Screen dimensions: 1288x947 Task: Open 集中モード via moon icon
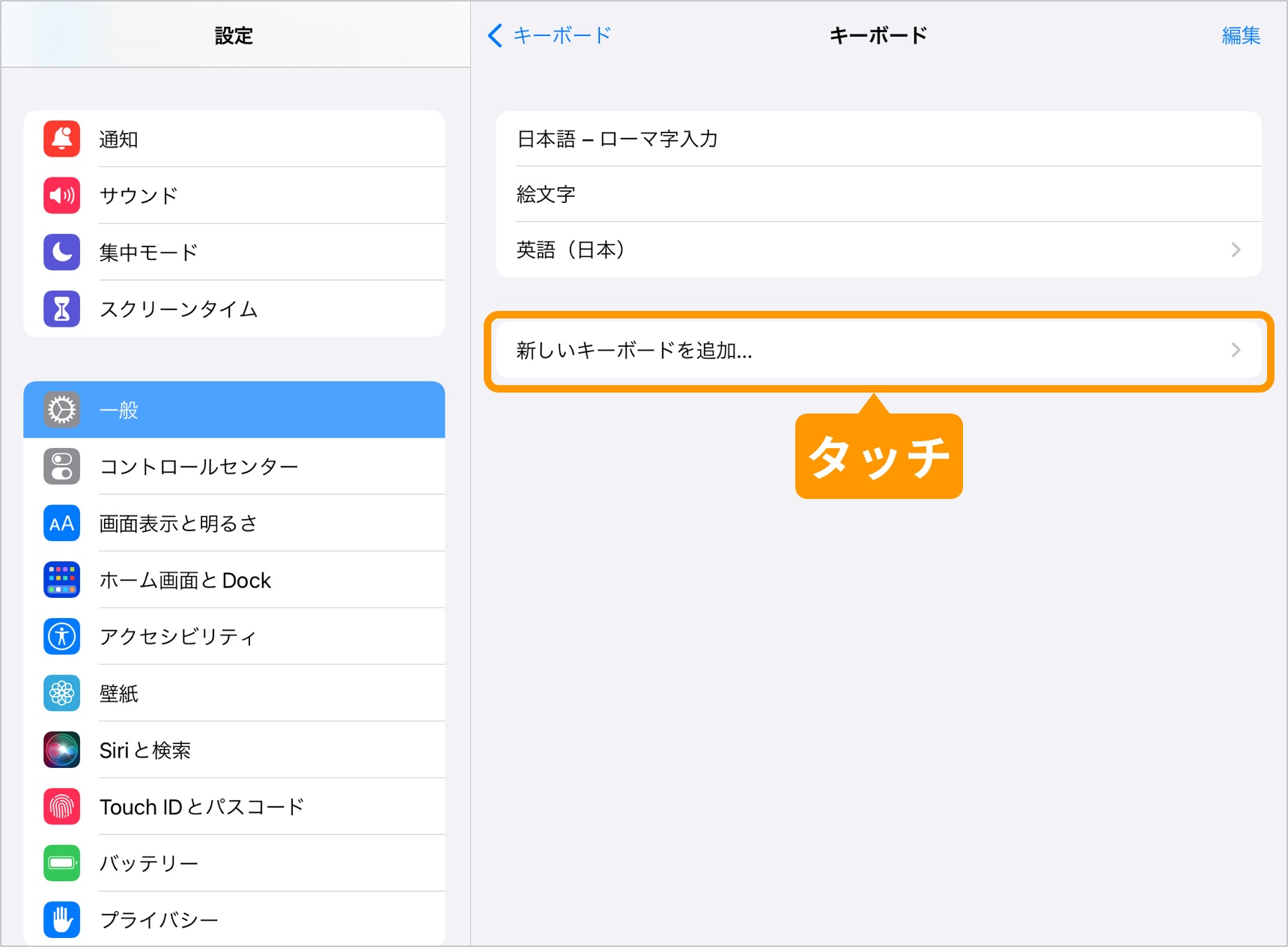61,252
